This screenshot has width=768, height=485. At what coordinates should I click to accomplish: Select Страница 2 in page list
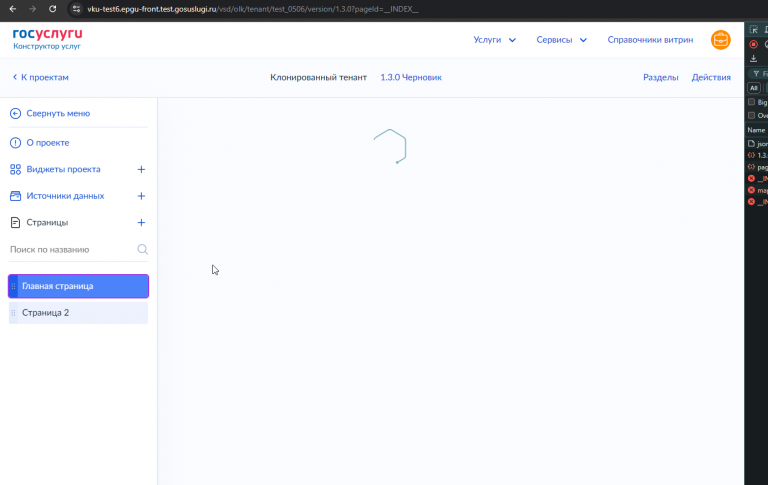point(78,313)
